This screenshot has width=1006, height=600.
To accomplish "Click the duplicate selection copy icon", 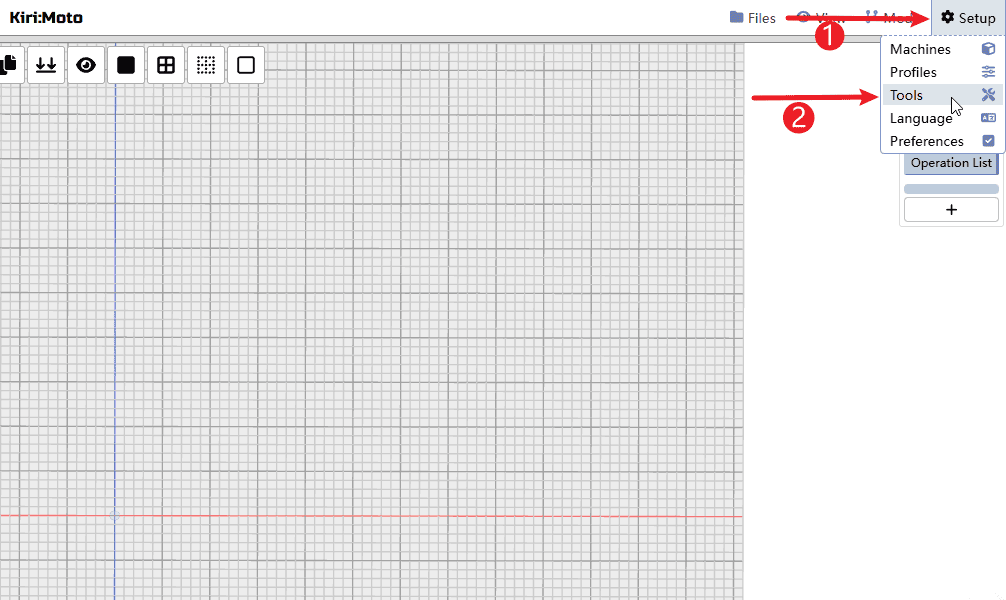I will (x=9, y=65).
